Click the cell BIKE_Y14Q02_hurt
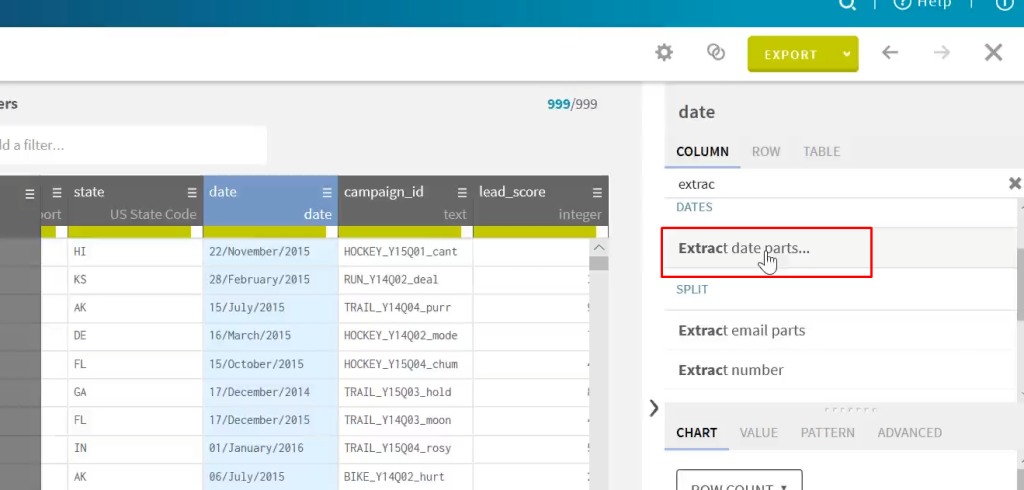Screen dimensions: 1024x490 point(406,476)
